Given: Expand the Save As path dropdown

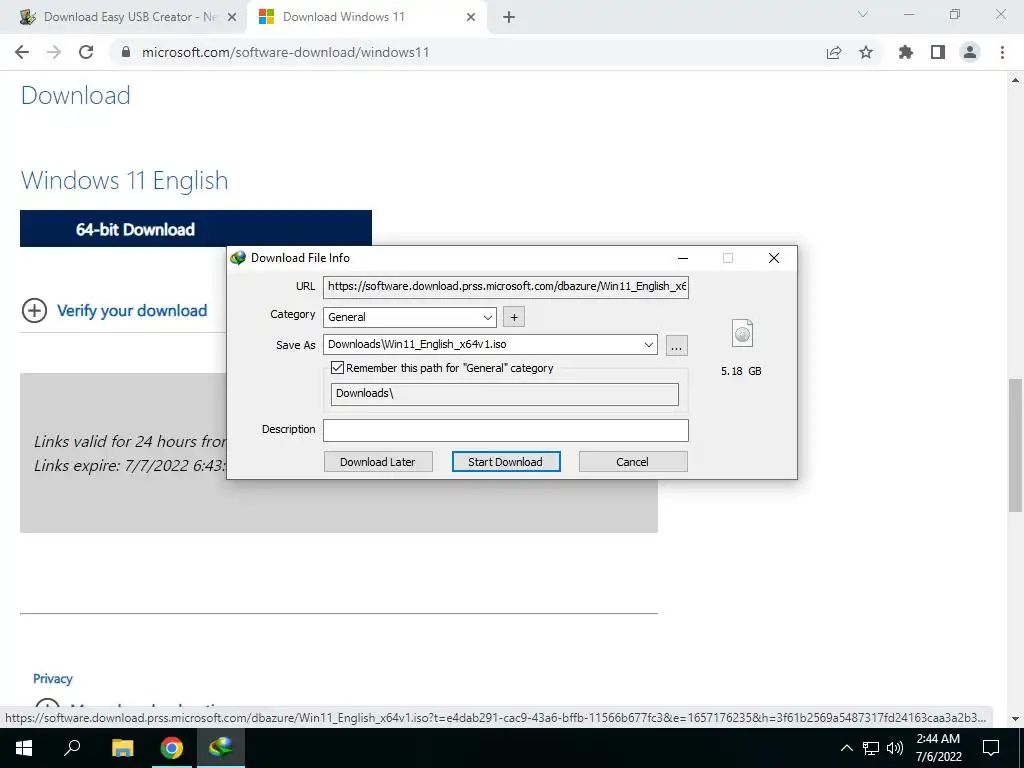Looking at the screenshot, I should pos(648,344).
